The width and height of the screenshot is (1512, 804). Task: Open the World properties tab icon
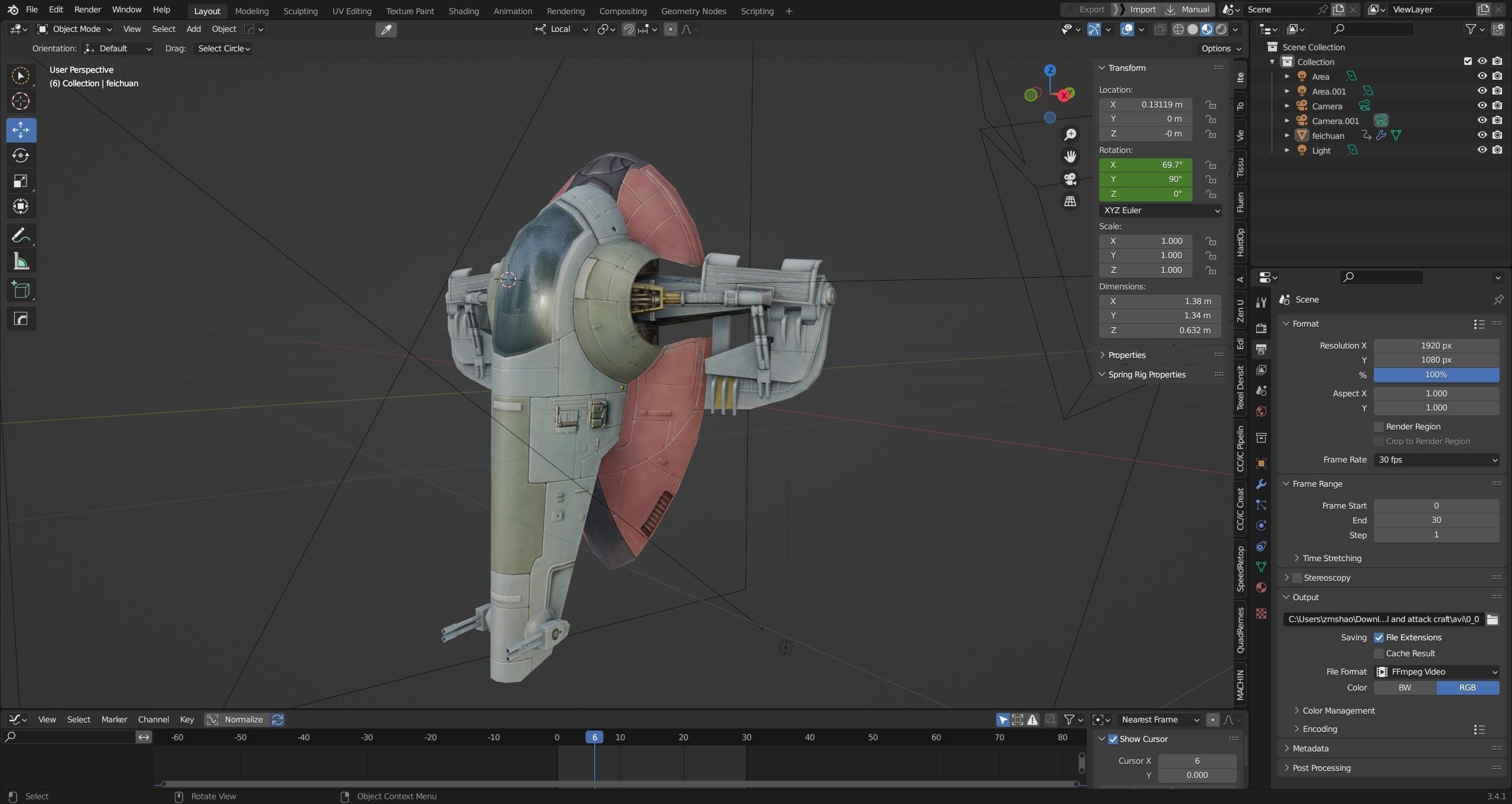tap(1261, 411)
